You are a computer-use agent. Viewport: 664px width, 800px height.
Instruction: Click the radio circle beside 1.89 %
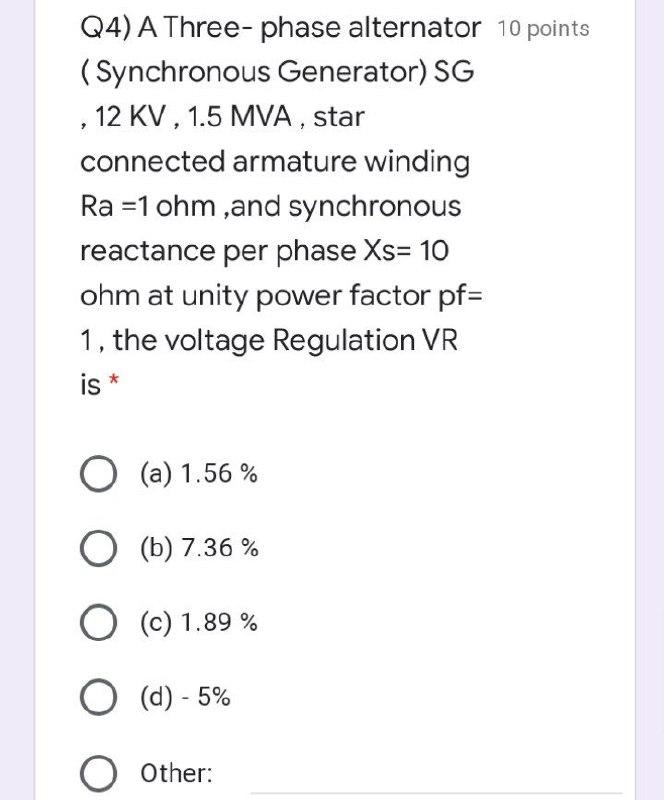point(98,623)
